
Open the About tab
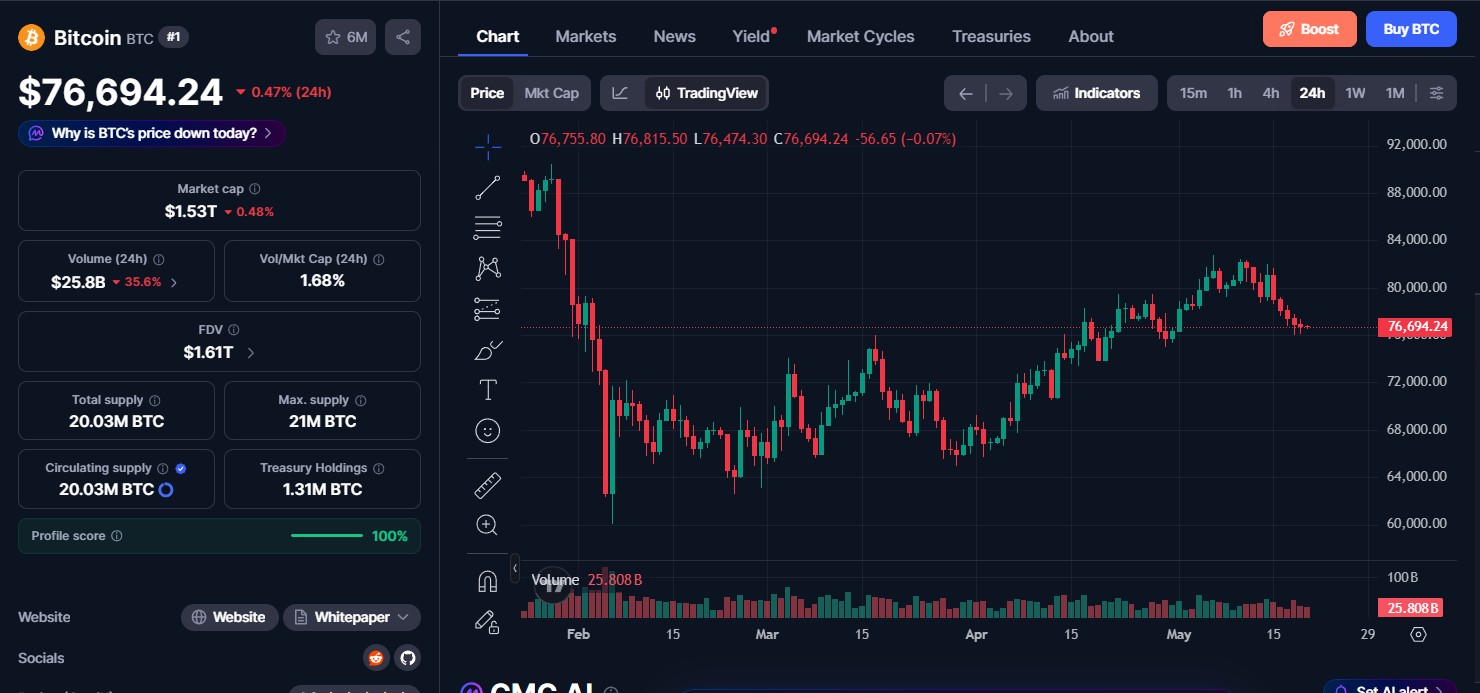(1091, 36)
